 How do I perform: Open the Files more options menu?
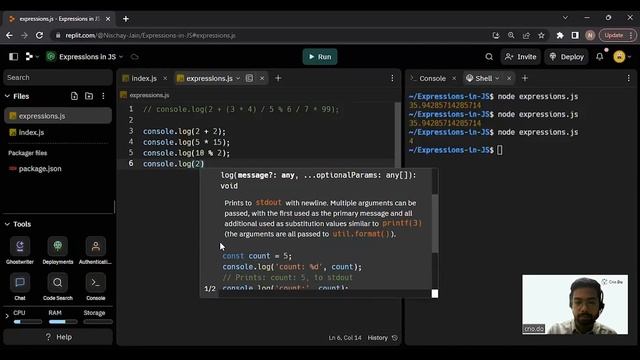pos(103,96)
